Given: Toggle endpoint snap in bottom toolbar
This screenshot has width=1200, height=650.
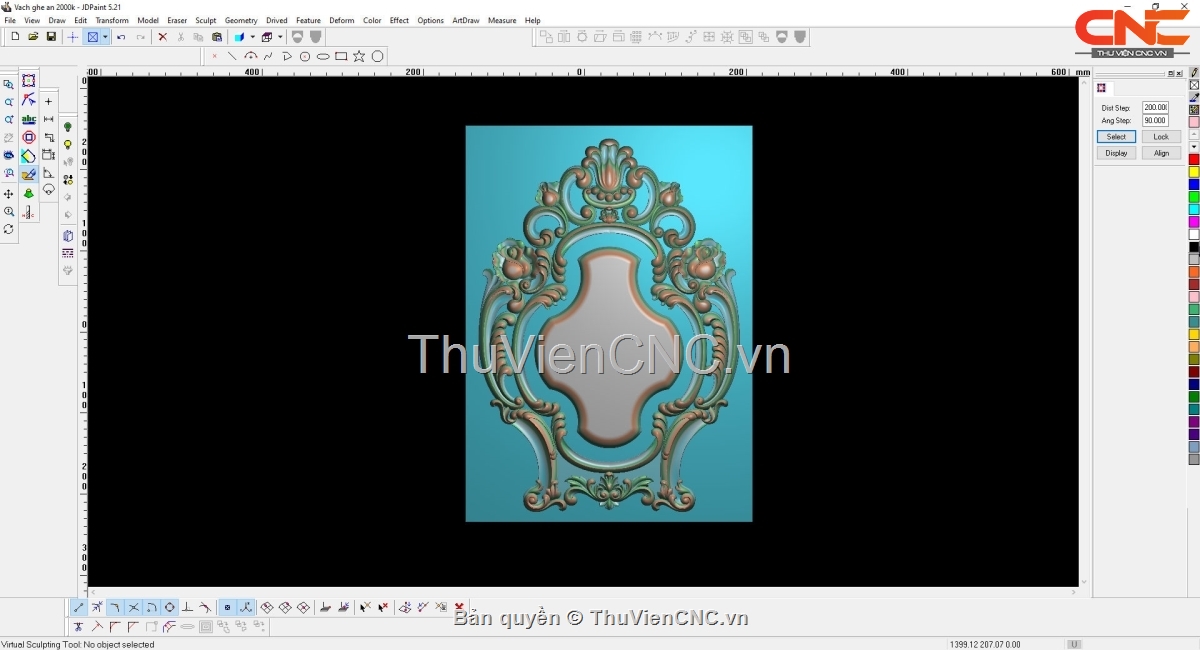Looking at the screenshot, I should [x=79, y=607].
